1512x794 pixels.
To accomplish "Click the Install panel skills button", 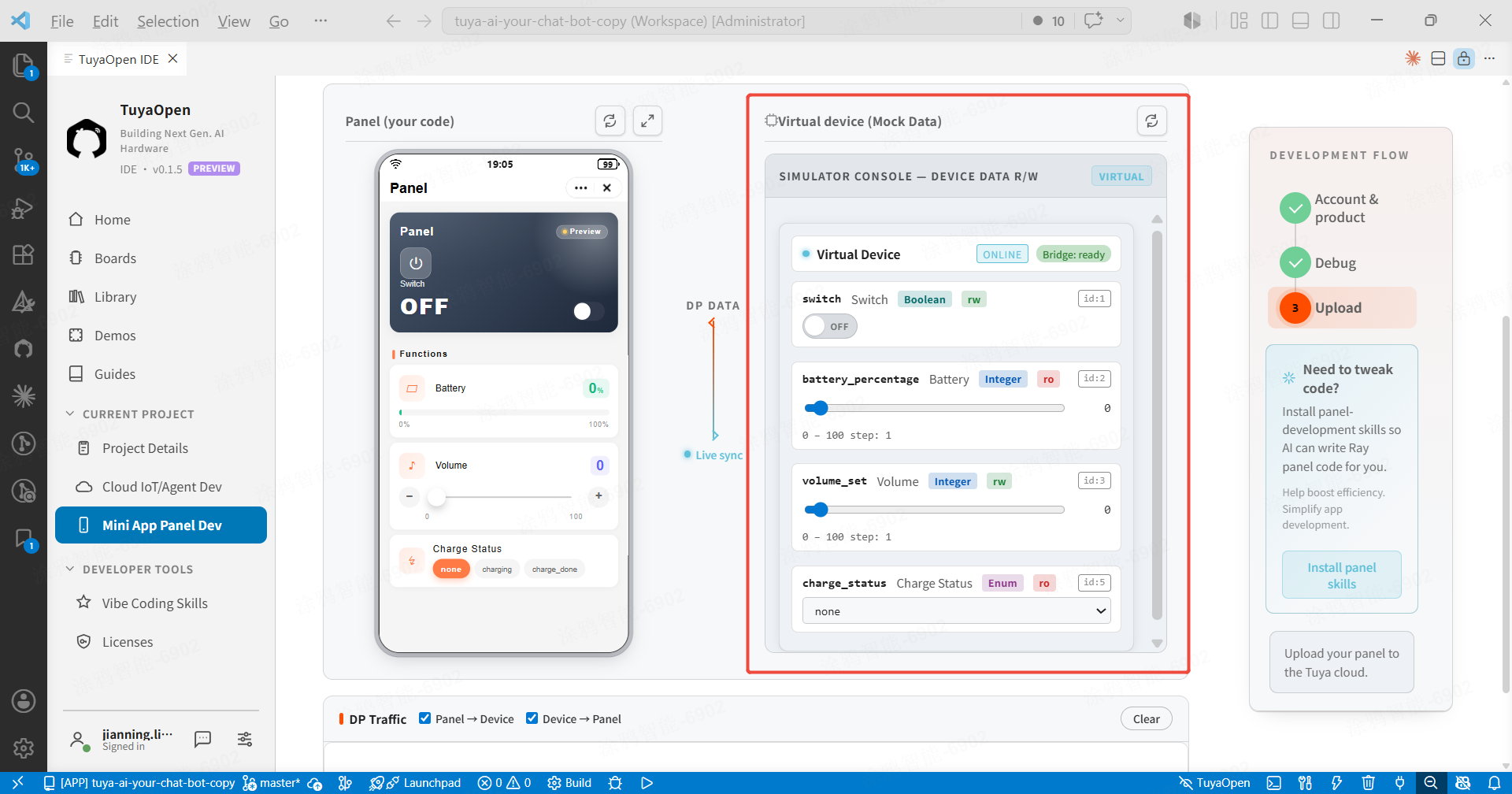I will pyautogui.click(x=1341, y=575).
